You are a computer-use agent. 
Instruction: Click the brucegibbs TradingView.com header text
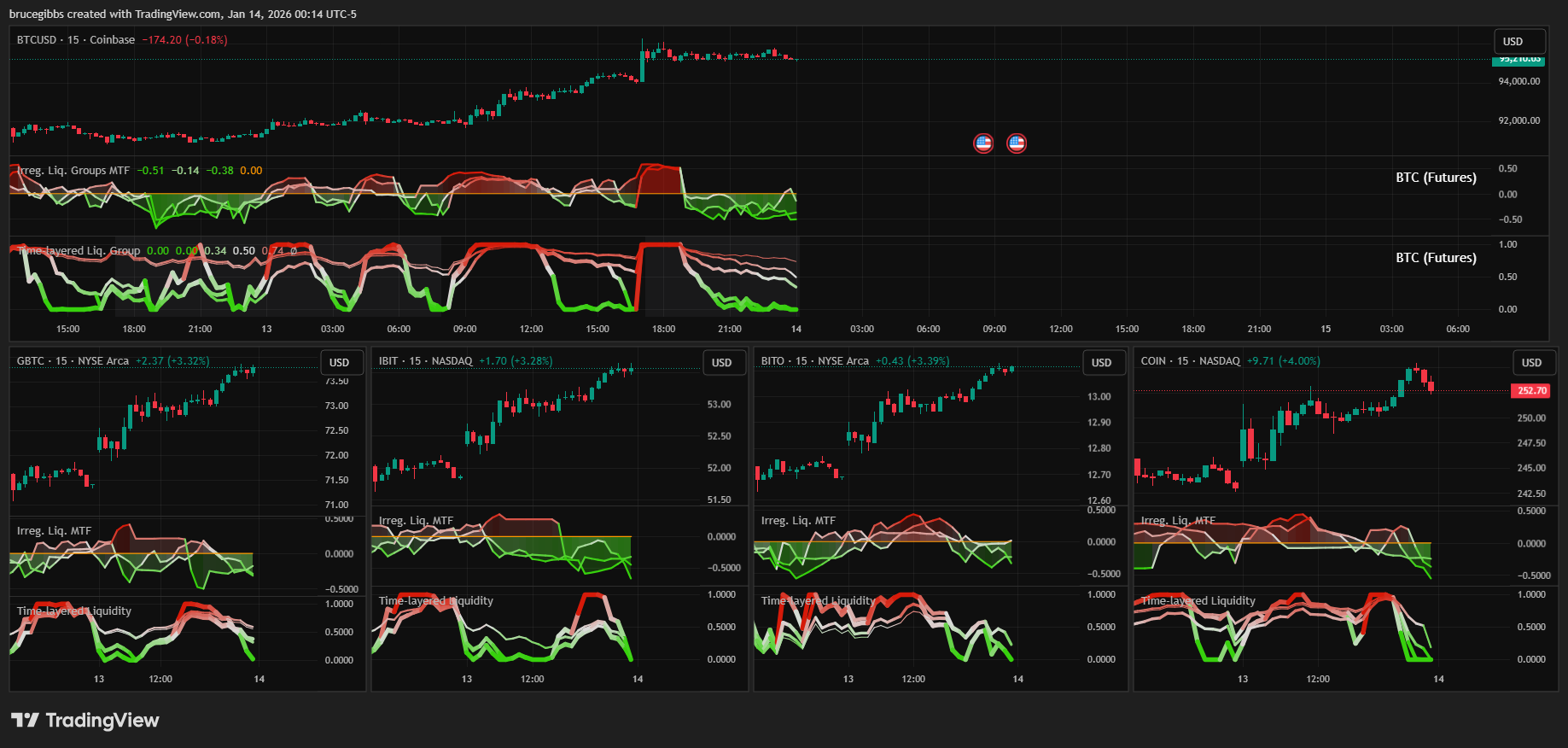tap(183, 14)
